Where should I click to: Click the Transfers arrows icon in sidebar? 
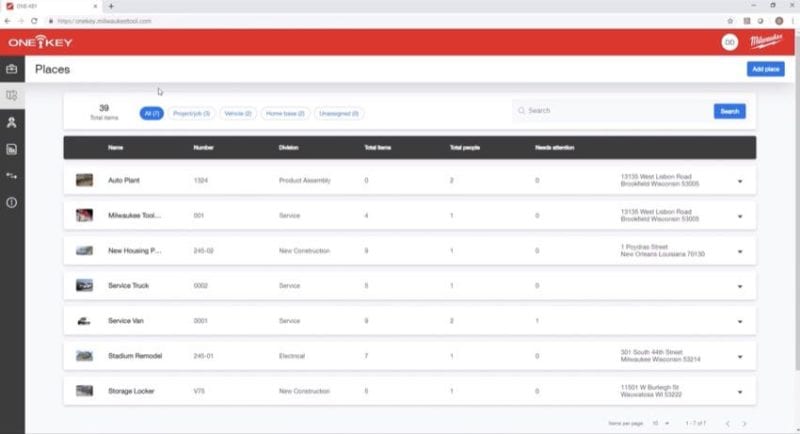click(11, 176)
